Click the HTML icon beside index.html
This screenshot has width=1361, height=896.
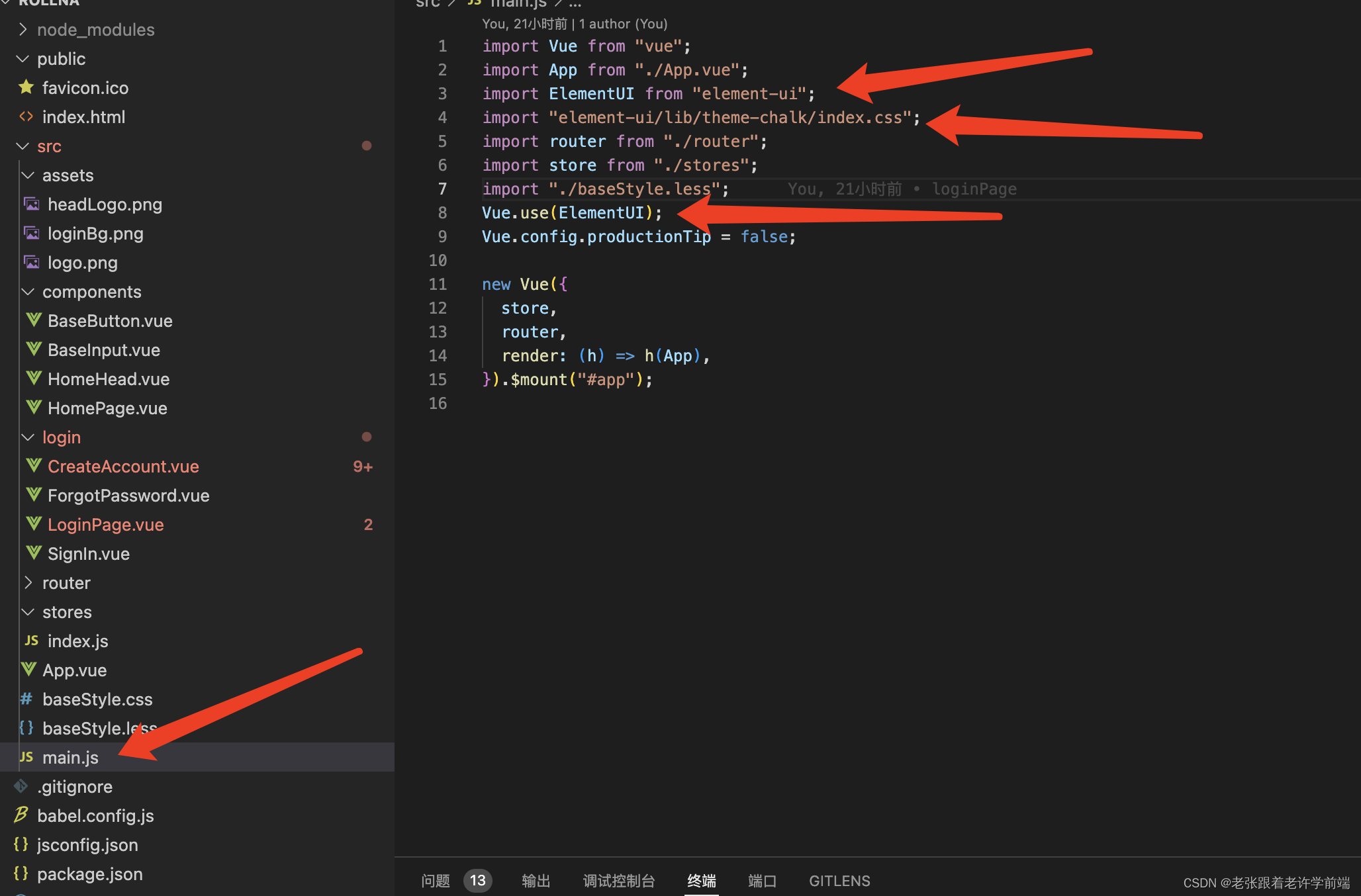26,116
